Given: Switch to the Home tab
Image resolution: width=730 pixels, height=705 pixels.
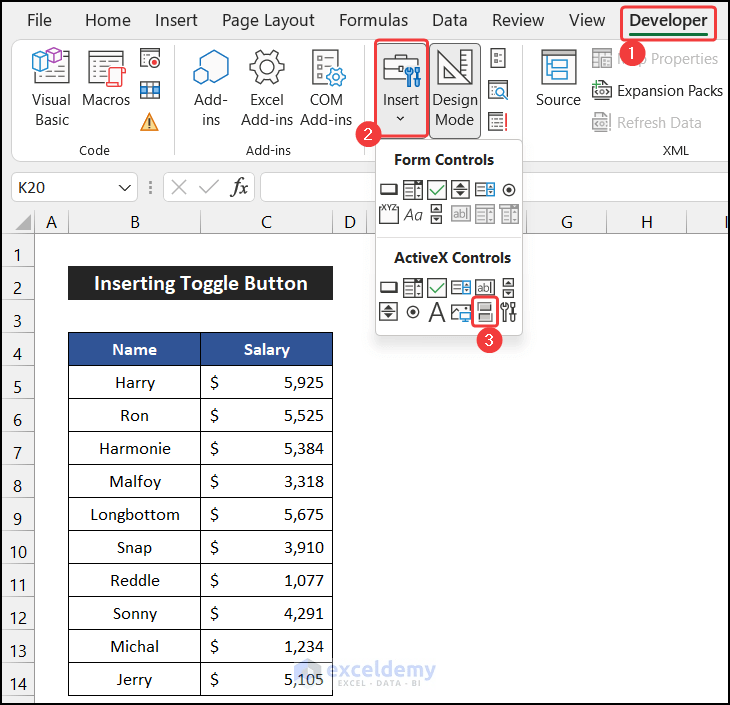Looking at the screenshot, I should [108, 20].
